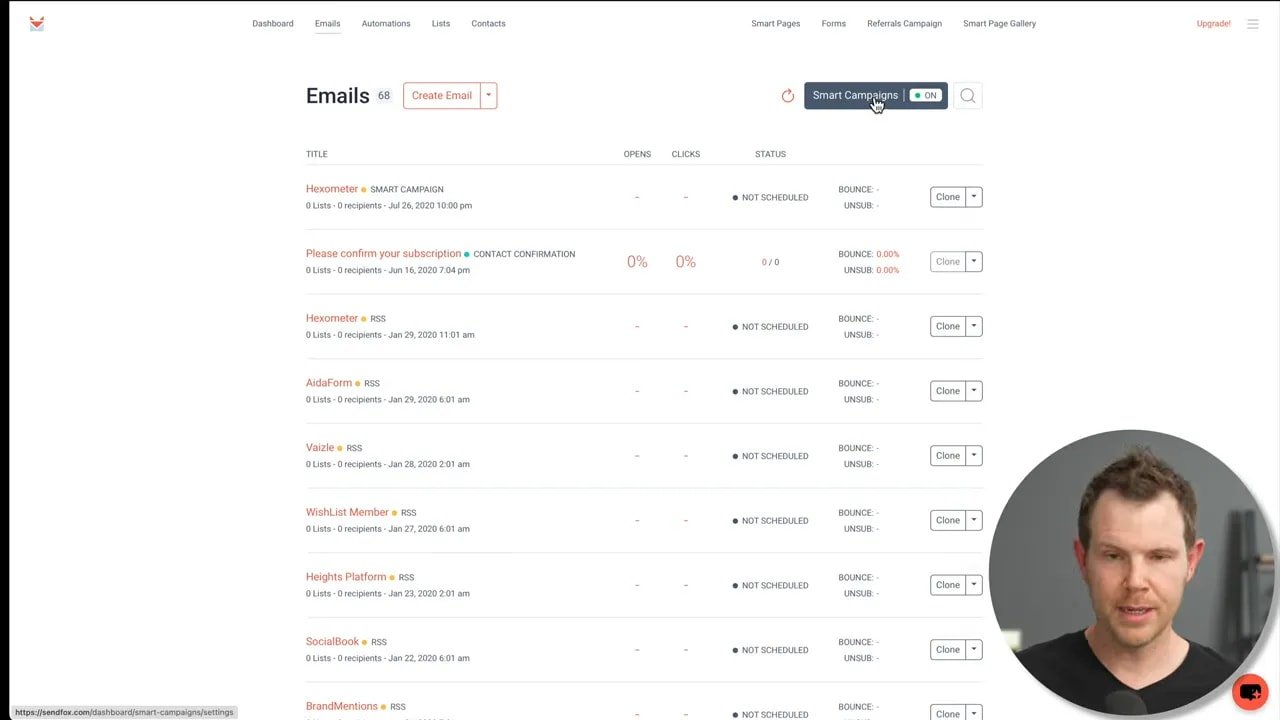This screenshot has width=1280, height=720.
Task: Open search via the magnifying glass icon
Action: click(x=967, y=95)
